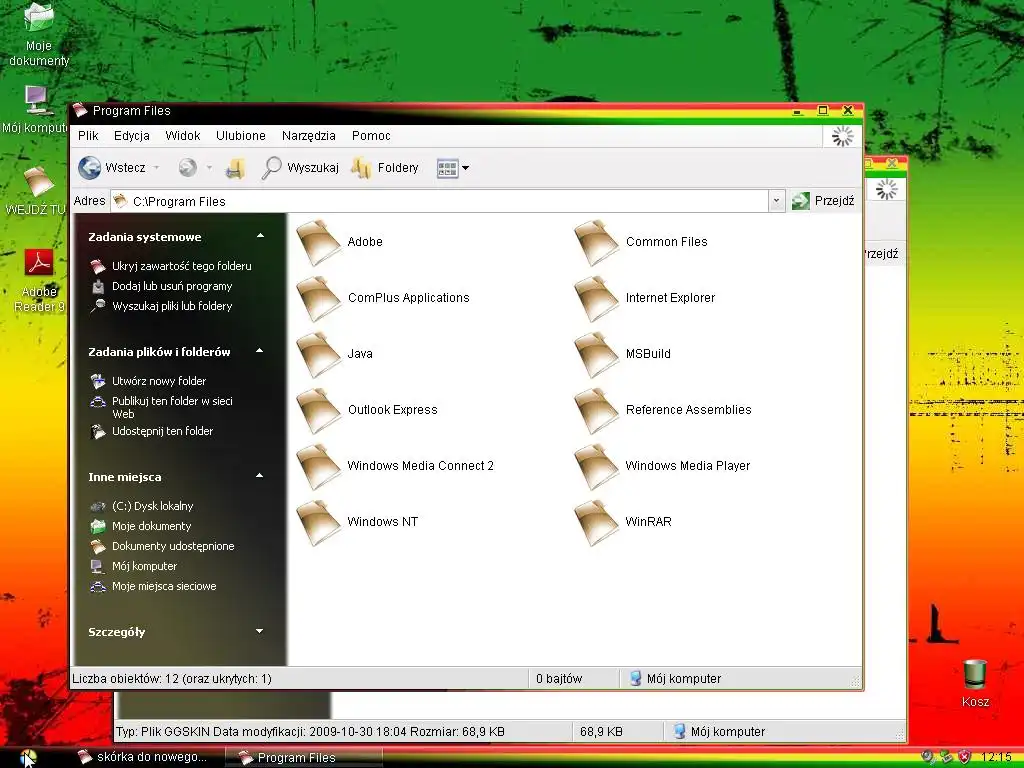Viewport: 1024px width, 768px height.
Task: Click the Views icon in toolbar
Action: point(447,168)
